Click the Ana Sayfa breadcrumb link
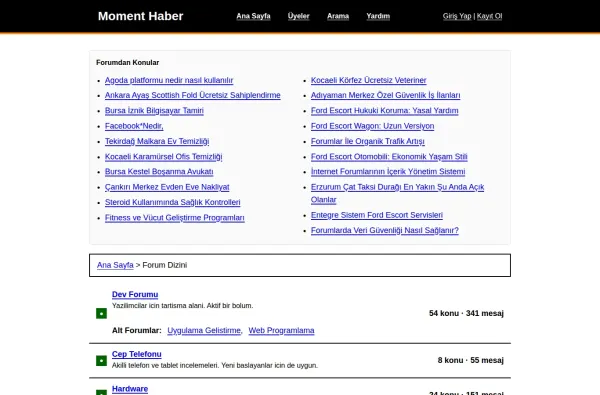The height and width of the screenshot is (395, 600). click(115, 265)
